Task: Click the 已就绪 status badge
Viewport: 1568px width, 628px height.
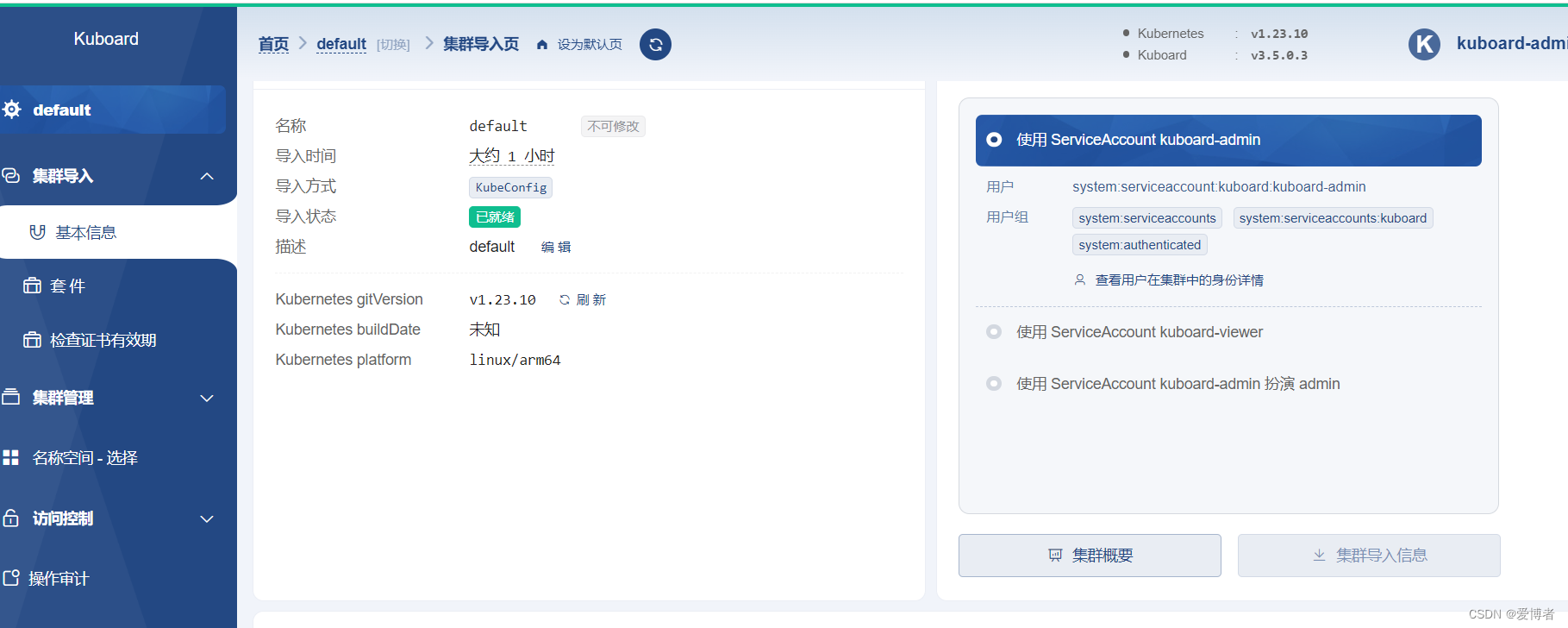Action: tap(495, 217)
